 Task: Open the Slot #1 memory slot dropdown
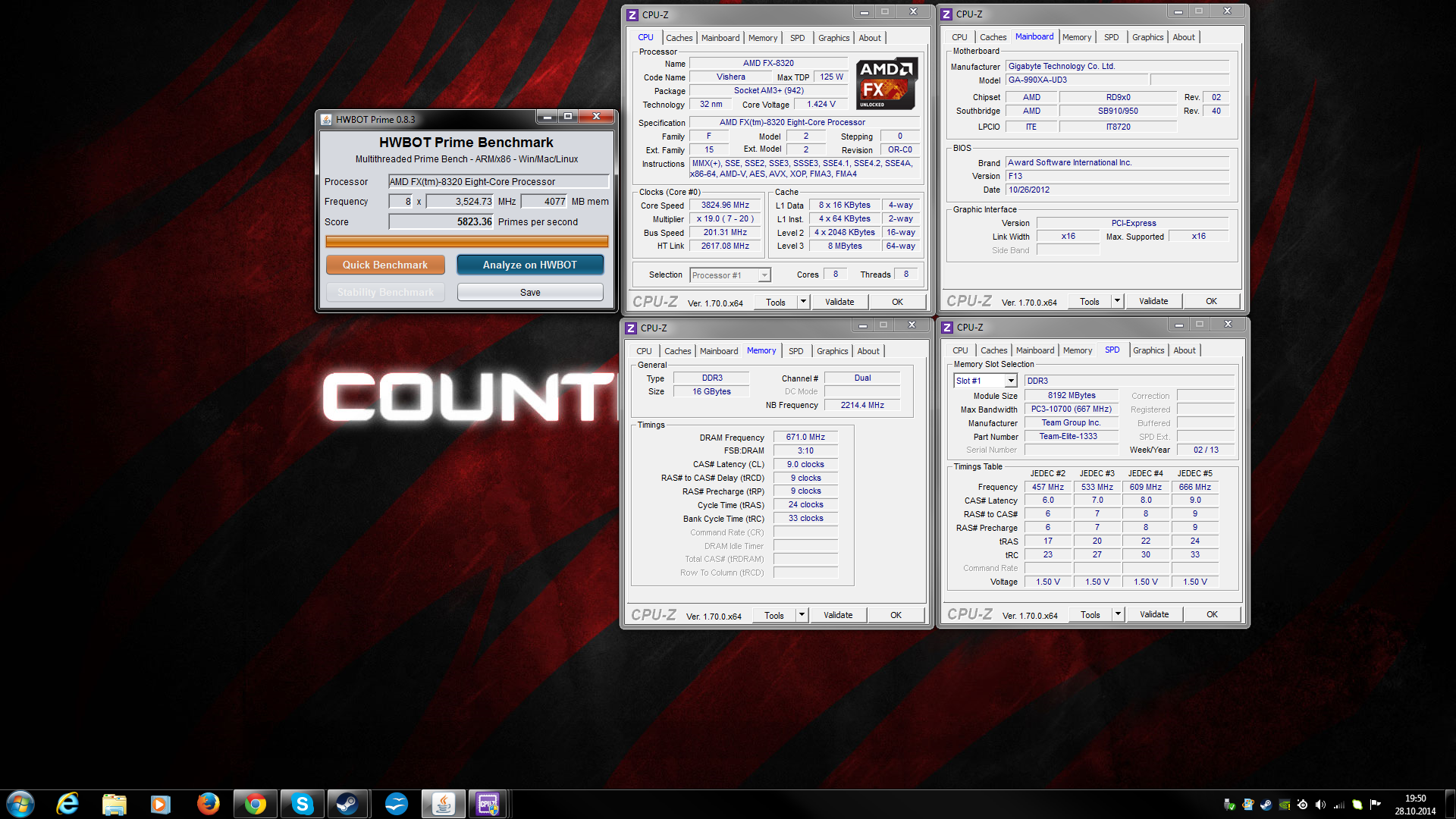point(985,381)
